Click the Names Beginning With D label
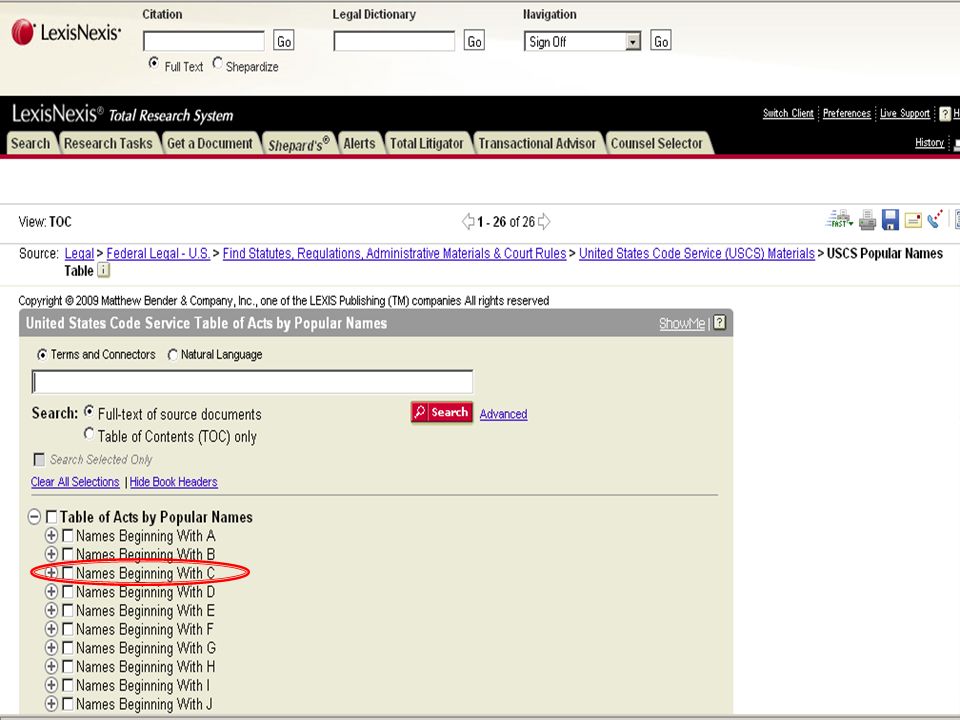The image size is (960, 720). 145,592
